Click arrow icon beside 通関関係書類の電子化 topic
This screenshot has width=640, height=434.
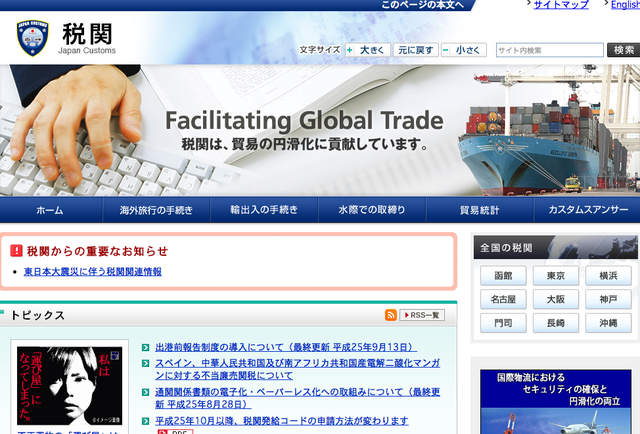pyautogui.click(x=145, y=392)
